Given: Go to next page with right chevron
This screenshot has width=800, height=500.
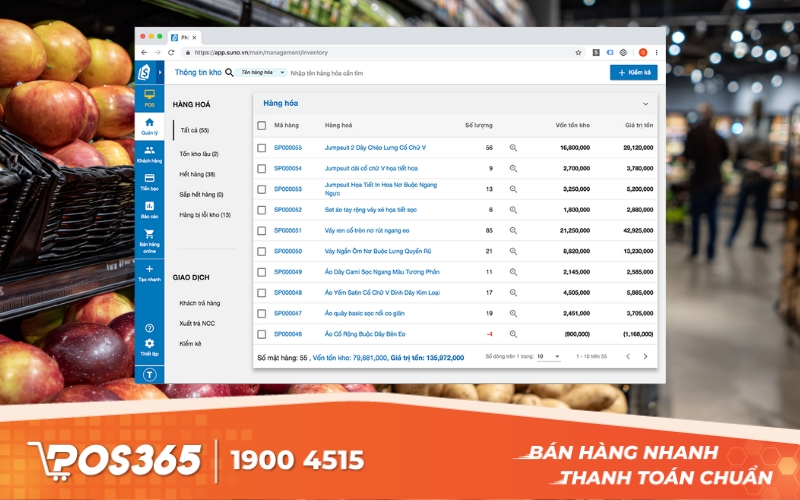Looking at the screenshot, I should tap(645, 356).
